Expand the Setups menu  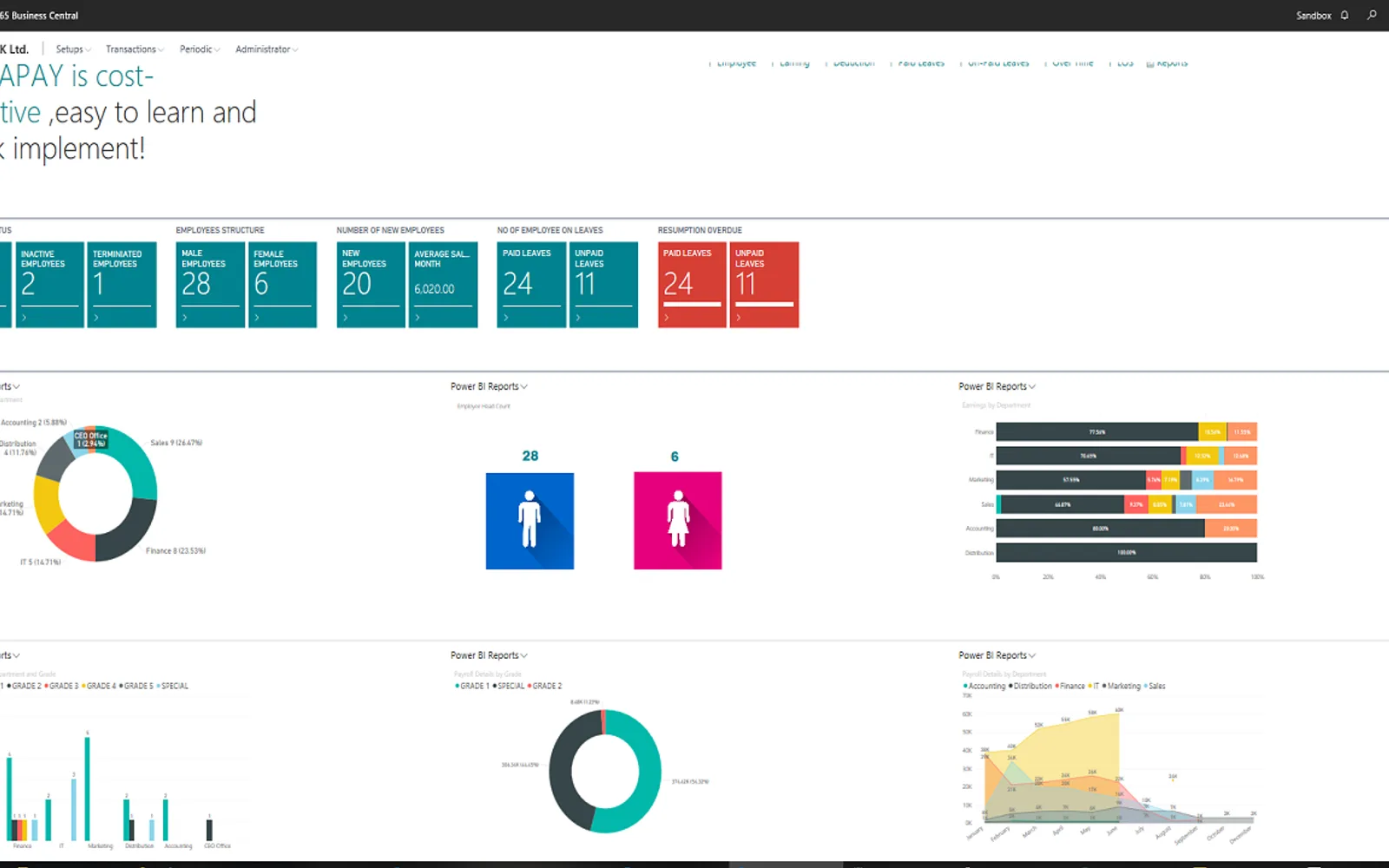74,49
